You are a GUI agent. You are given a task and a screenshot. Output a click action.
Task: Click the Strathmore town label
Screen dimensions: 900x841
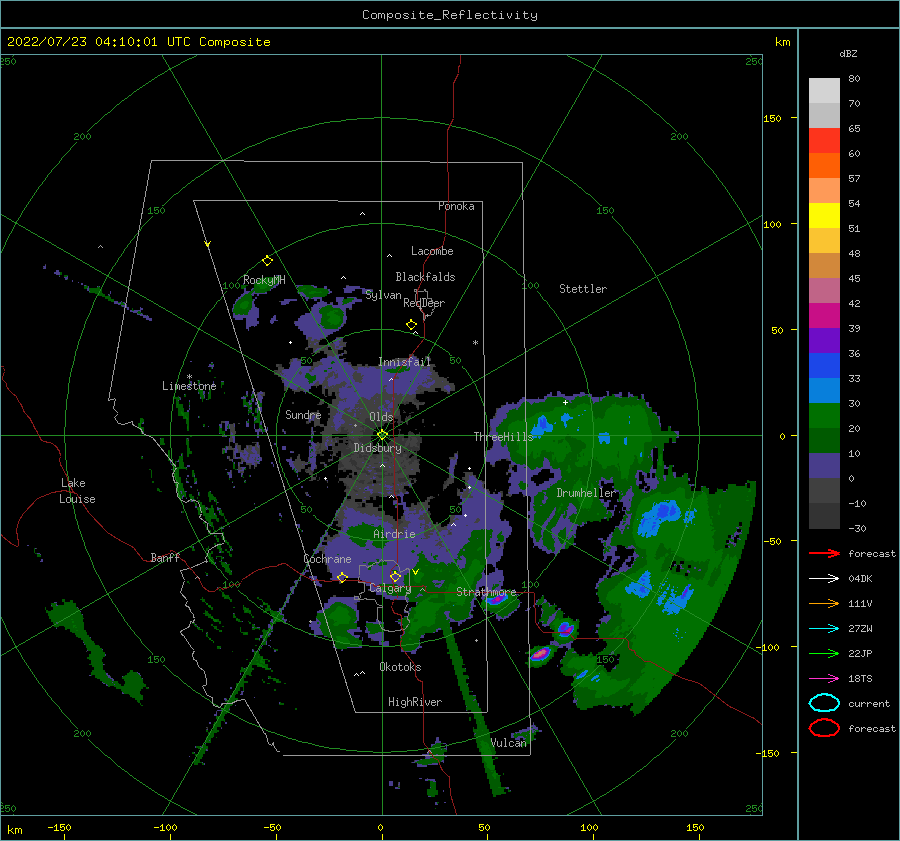(486, 592)
